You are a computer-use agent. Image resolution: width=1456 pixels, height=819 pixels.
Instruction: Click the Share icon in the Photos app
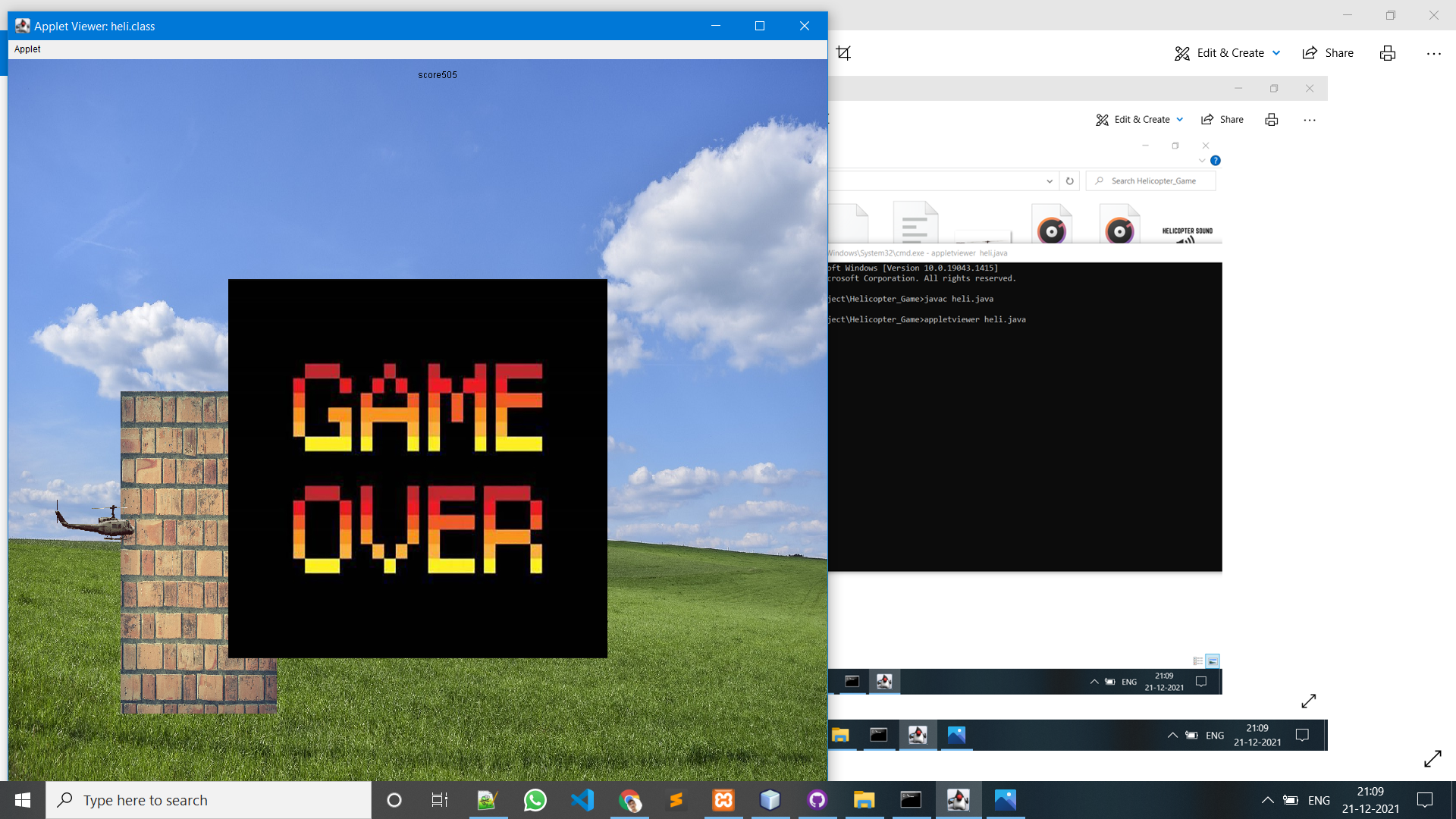click(x=1327, y=52)
